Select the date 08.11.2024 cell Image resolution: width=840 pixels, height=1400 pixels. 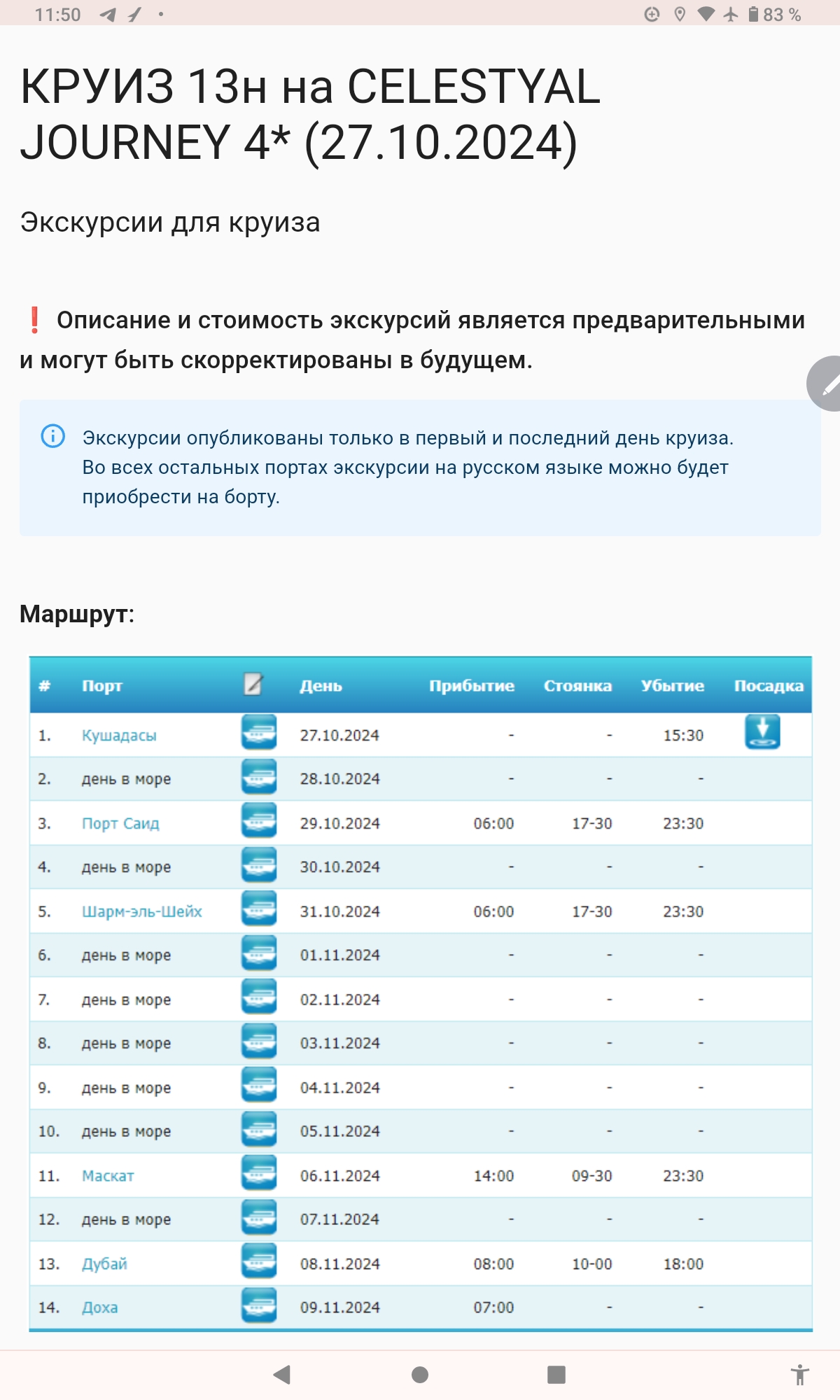click(339, 1264)
